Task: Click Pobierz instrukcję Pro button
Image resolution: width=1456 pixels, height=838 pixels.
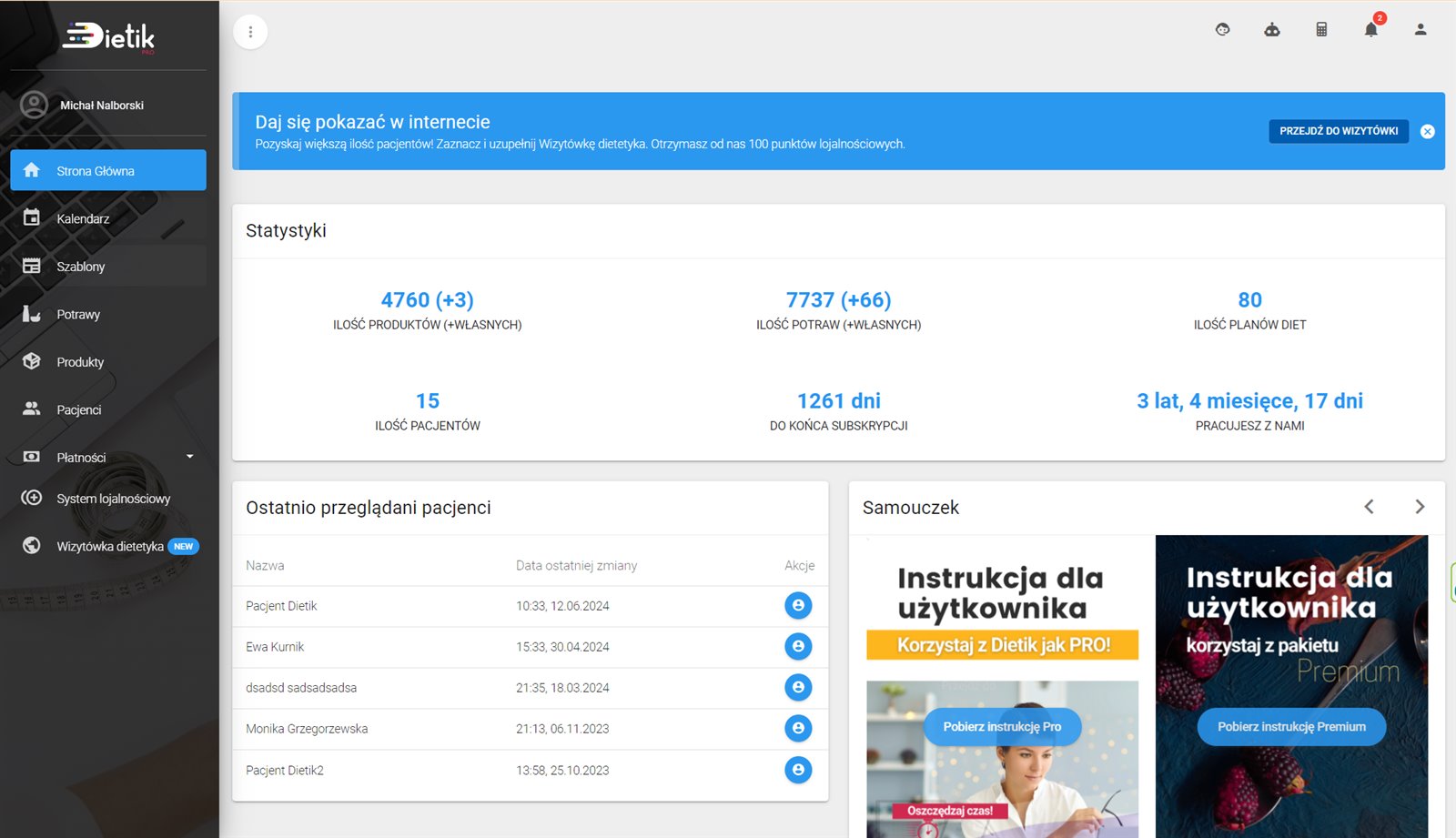Action: tap(1002, 727)
